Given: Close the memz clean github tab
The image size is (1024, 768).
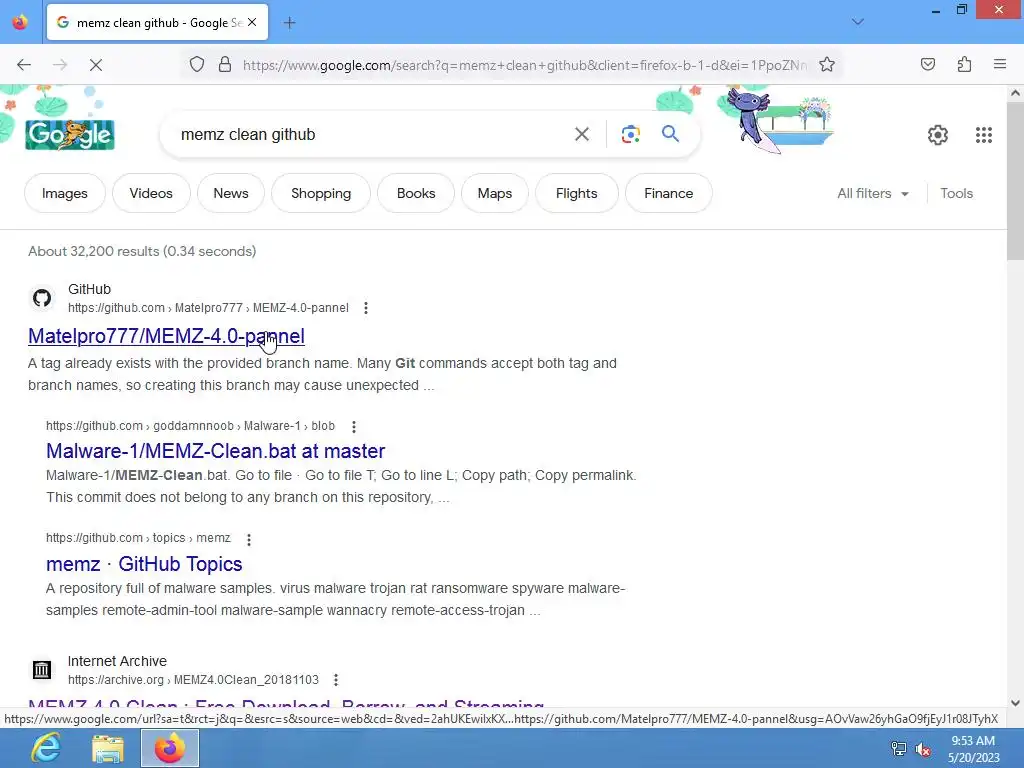Looking at the screenshot, I should (x=252, y=22).
